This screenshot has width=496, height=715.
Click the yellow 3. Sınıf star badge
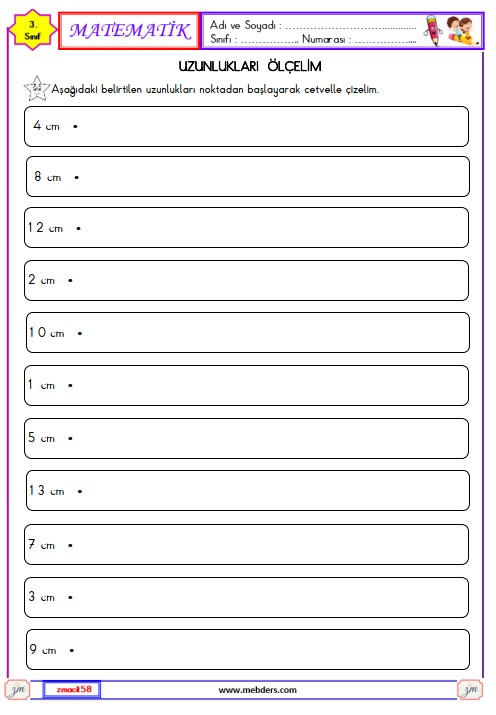click(x=33, y=30)
